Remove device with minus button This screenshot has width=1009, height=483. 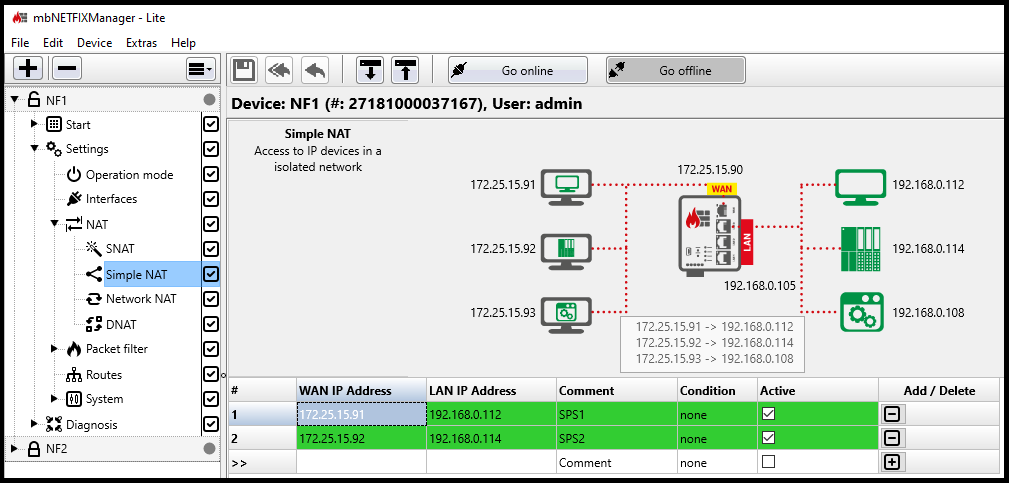(x=66, y=68)
